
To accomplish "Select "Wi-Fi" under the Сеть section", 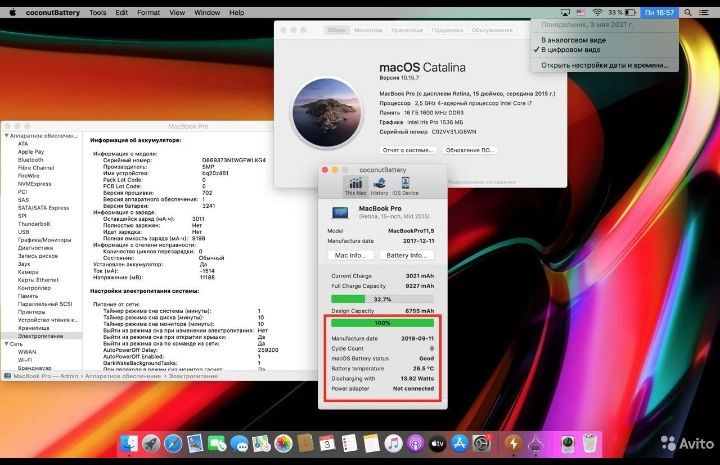I will pos(25,360).
